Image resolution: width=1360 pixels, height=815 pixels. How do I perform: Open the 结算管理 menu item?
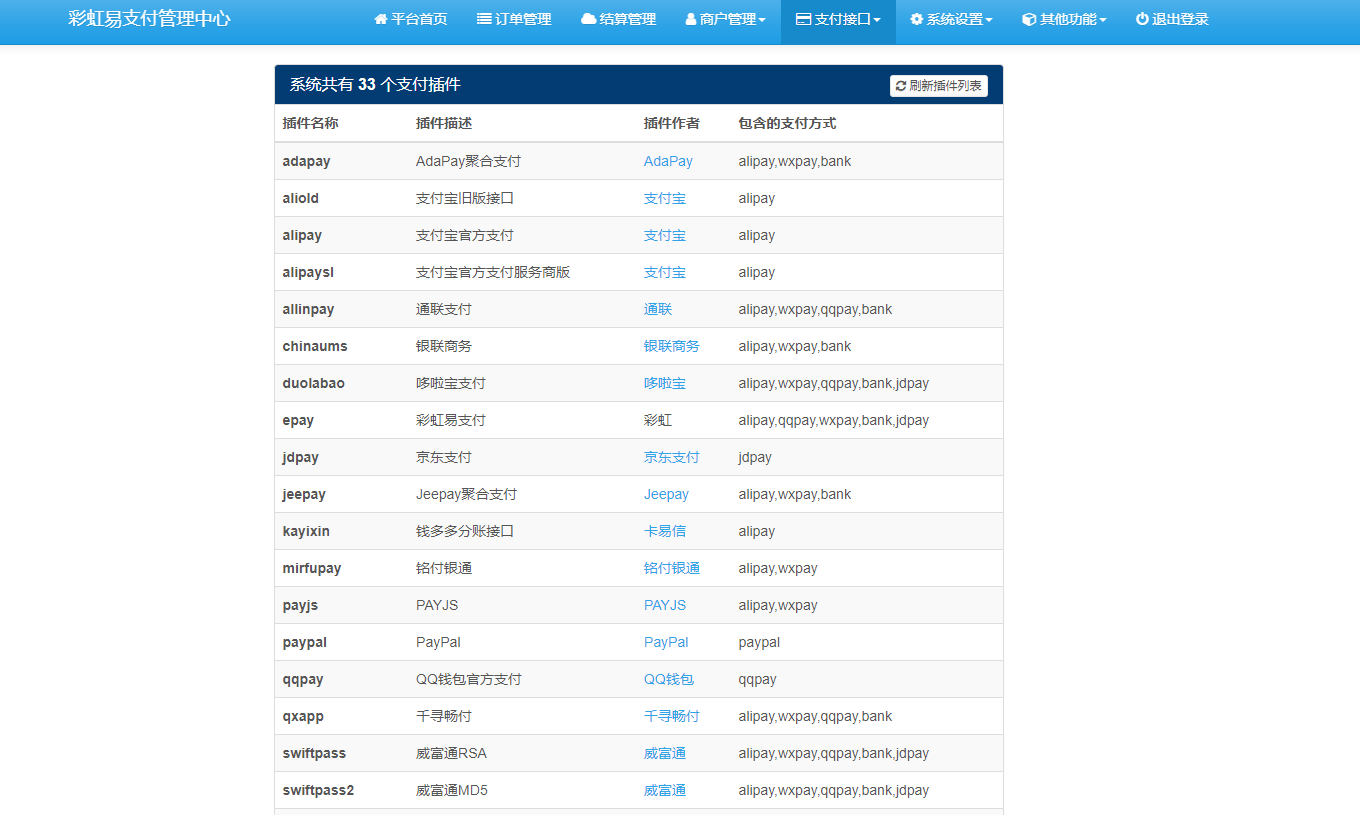tap(618, 20)
